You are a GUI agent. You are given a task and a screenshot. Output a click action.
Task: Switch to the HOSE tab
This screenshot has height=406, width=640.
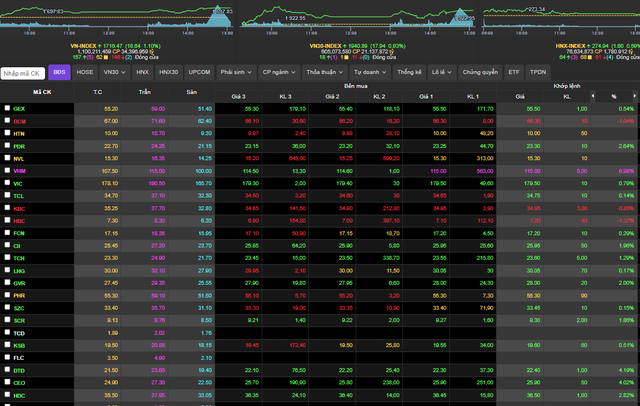86,73
